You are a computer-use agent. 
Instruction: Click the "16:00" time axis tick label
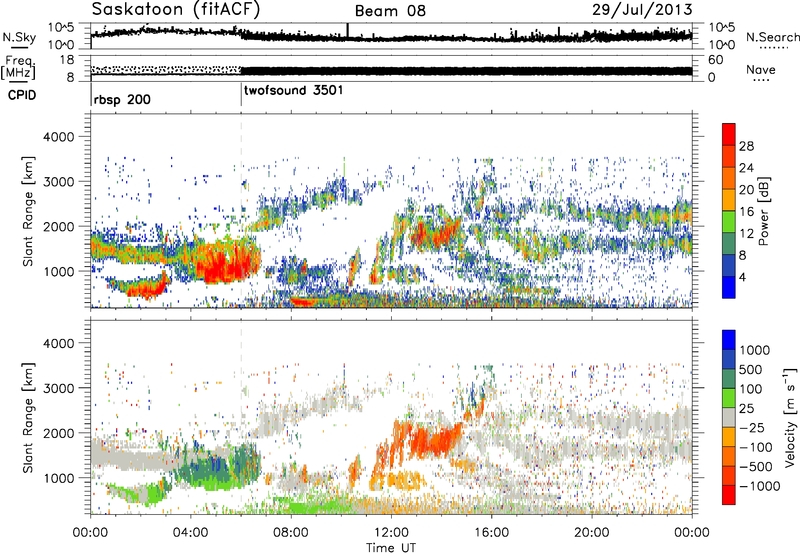(x=491, y=533)
